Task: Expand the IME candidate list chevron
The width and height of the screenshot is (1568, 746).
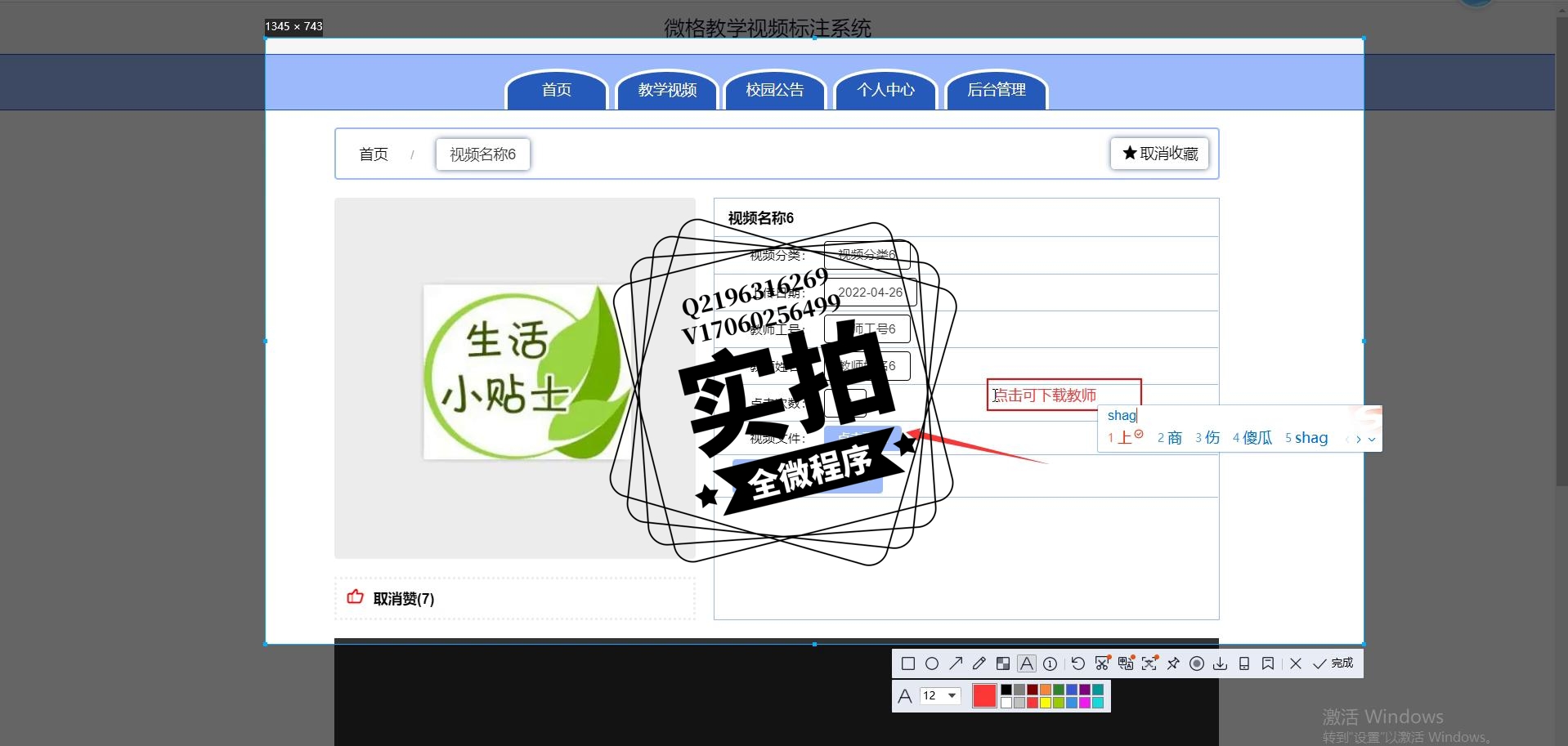Action: pos(1372,440)
